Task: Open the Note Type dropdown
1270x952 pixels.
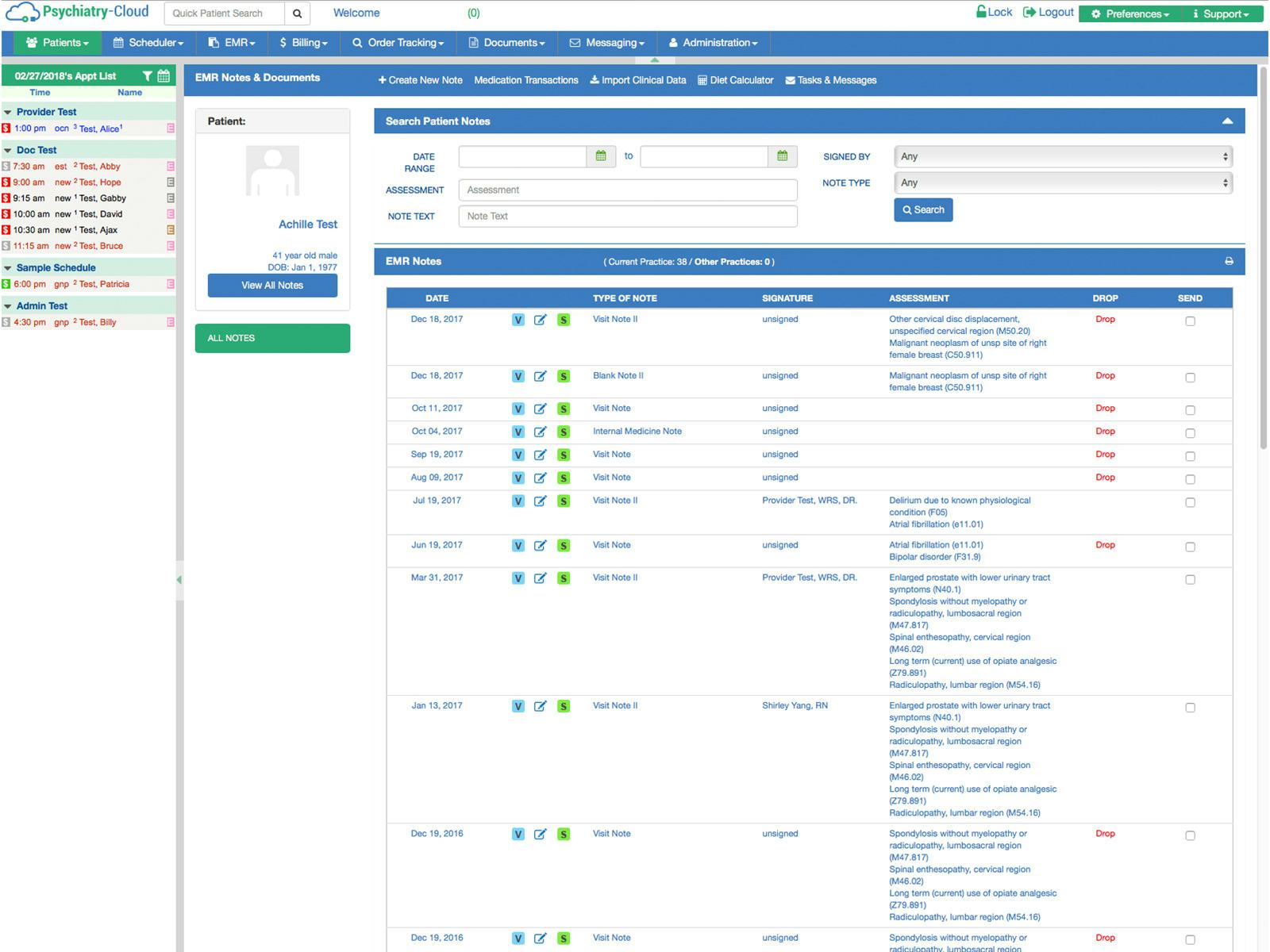Action: click(1062, 182)
